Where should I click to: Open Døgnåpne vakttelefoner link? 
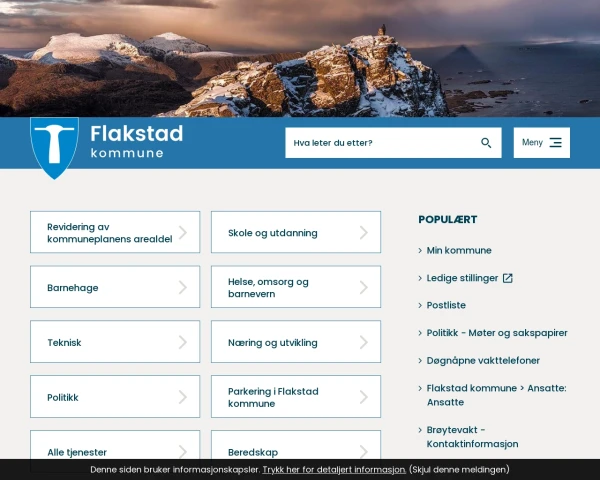[x=483, y=361]
